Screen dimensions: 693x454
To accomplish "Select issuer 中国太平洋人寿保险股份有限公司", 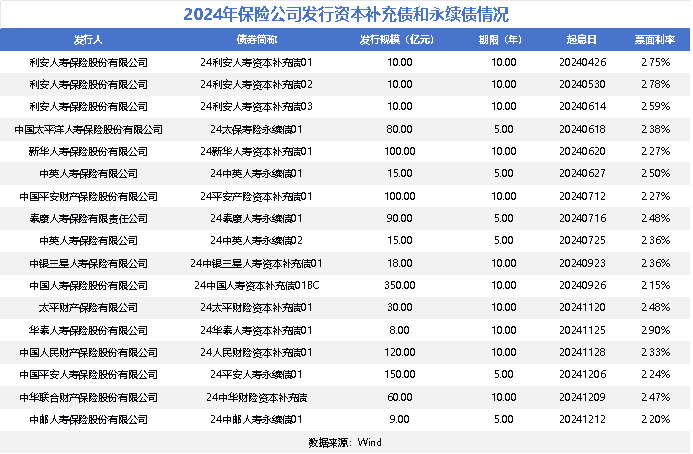I will point(88,130).
